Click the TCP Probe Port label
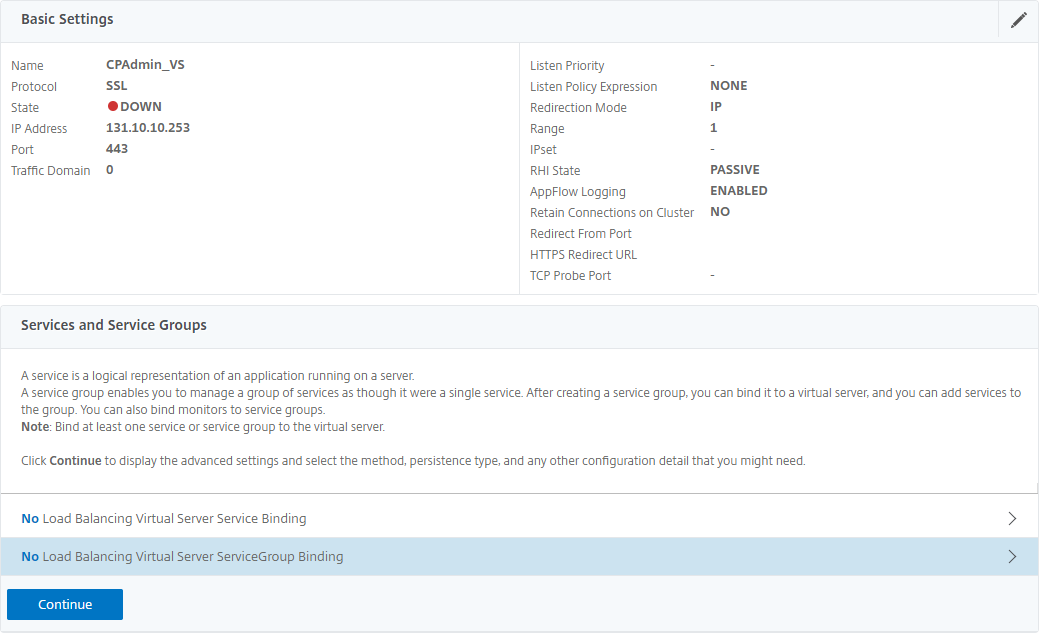The height and width of the screenshot is (634, 1041). (x=570, y=276)
